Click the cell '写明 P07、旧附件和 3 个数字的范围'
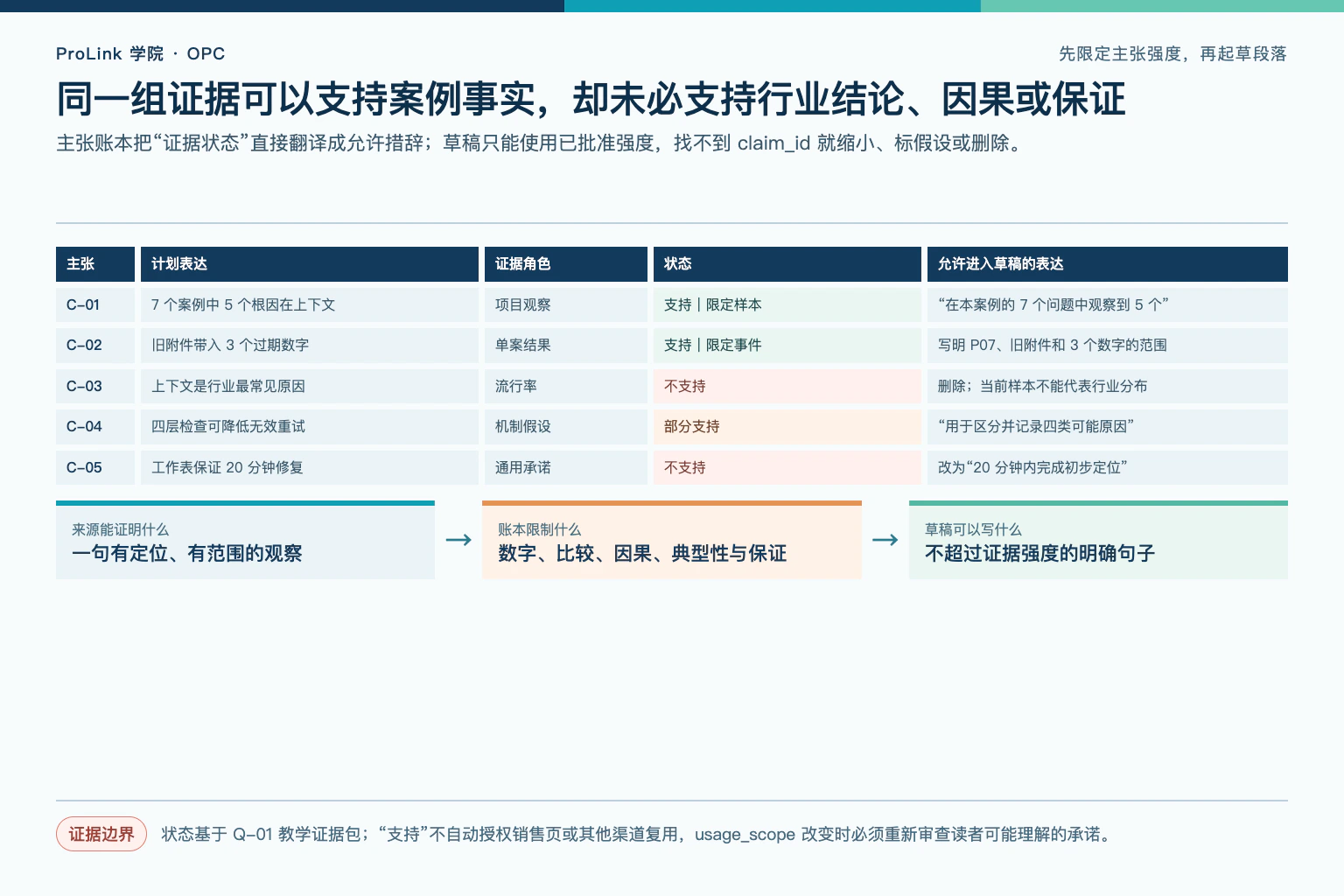Image resolution: width=1344 pixels, height=896 pixels. (1108, 345)
